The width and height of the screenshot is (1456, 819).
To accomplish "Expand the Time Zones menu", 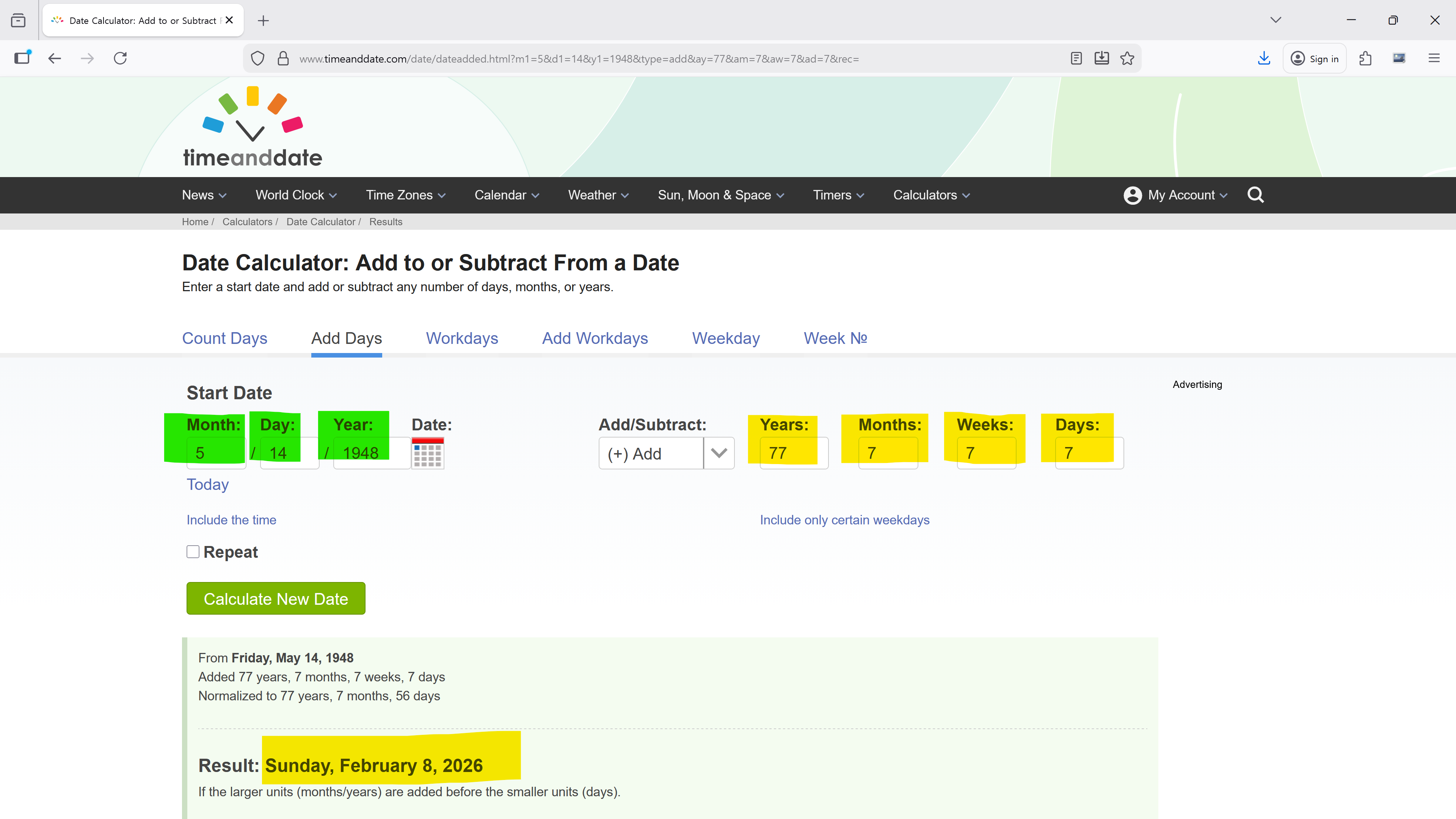I will (405, 195).
